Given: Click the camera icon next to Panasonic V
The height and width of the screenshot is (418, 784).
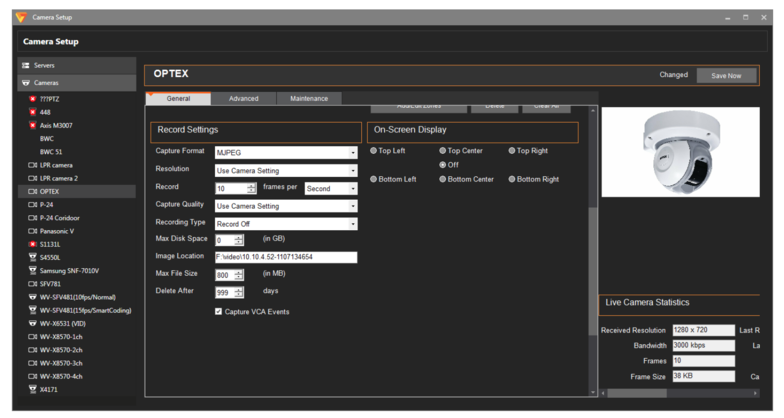Looking at the screenshot, I should (x=32, y=231).
